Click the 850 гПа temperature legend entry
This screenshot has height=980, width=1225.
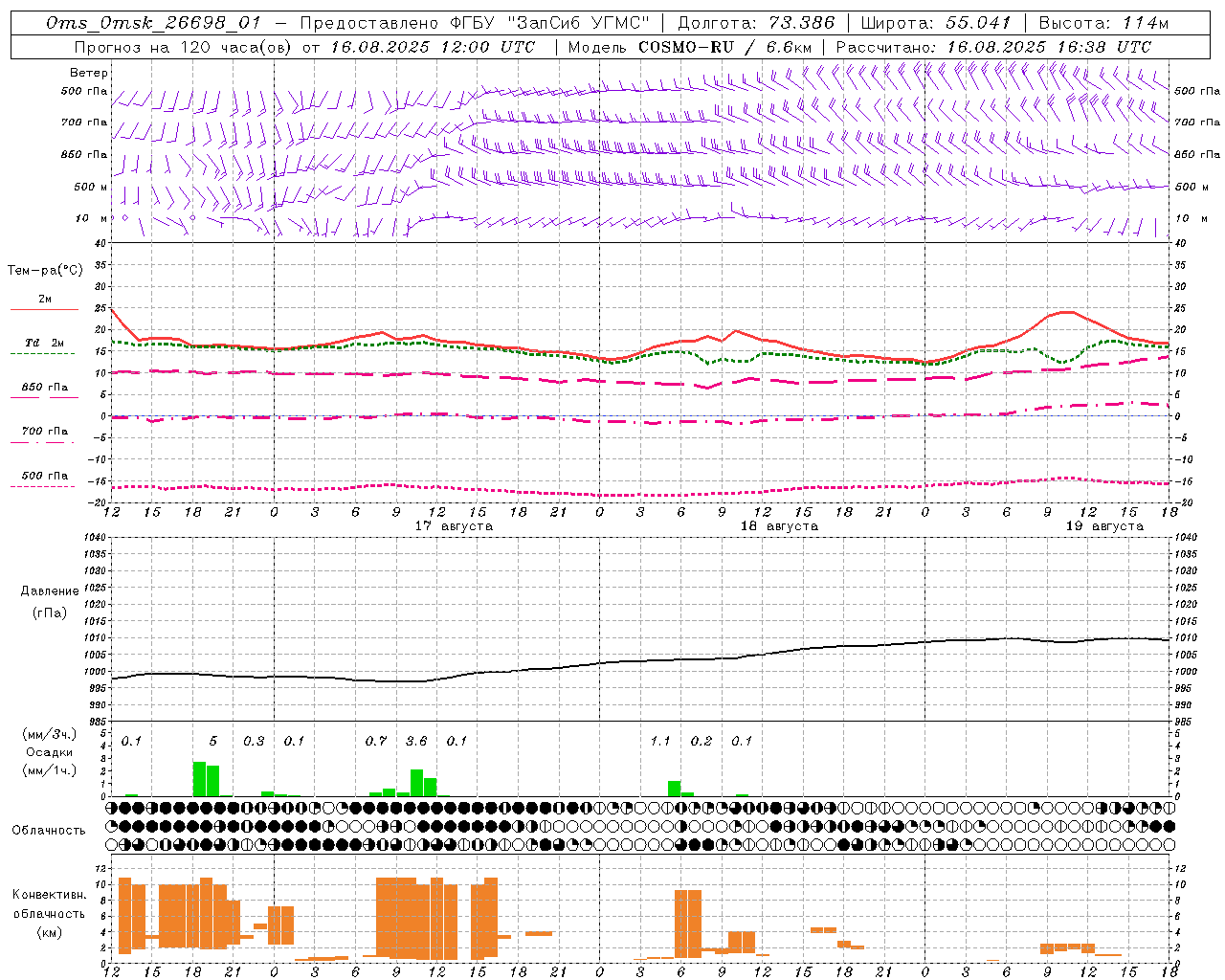(x=44, y=388)
